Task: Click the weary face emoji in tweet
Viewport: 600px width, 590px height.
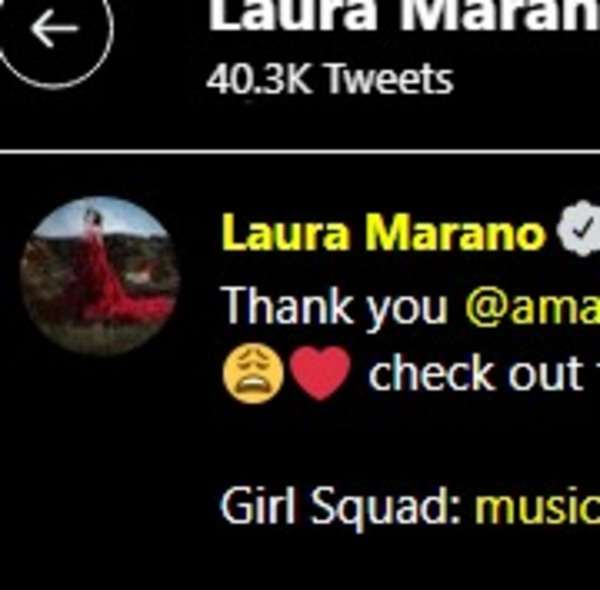Action: [253, 376]
